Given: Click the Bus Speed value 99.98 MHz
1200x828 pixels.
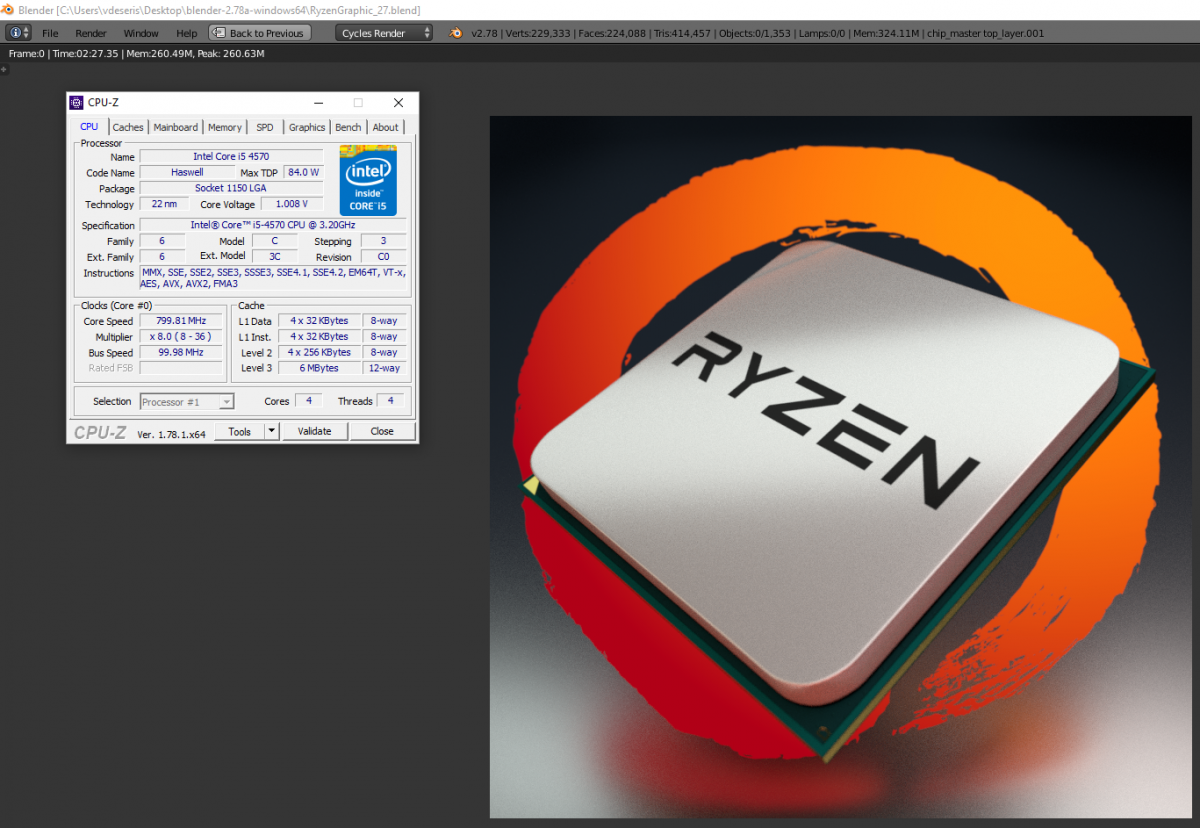Looking at the screenshot, I should click(x=180, y=352).
